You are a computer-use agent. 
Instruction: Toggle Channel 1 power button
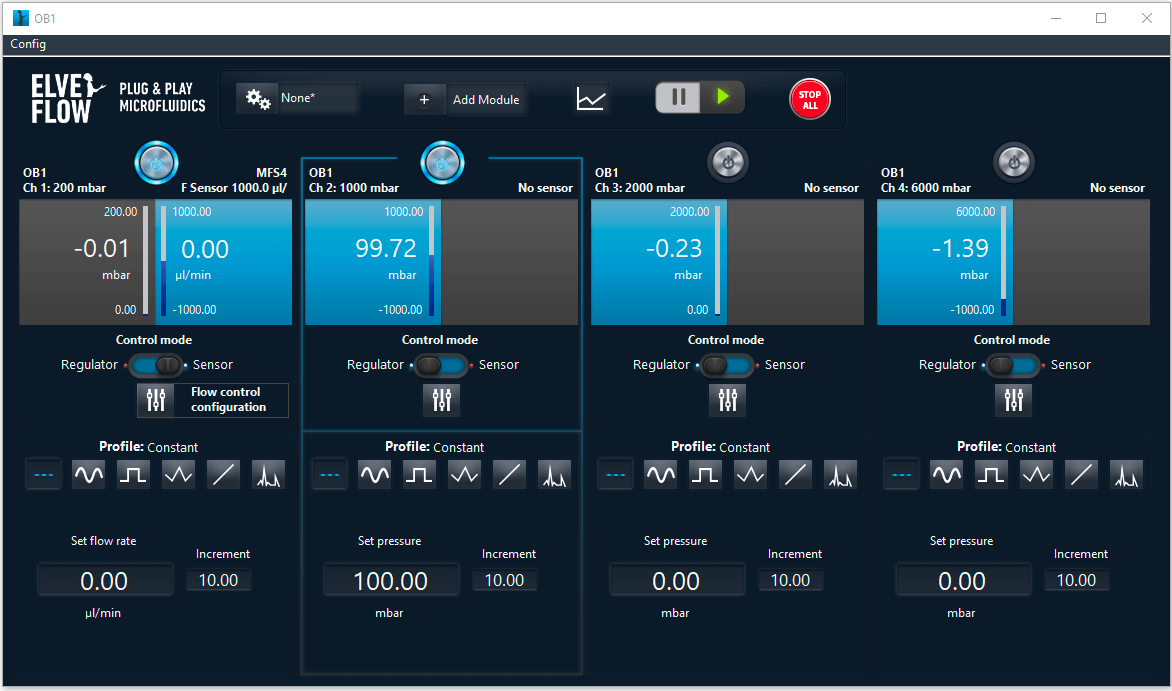coord(156,162)
